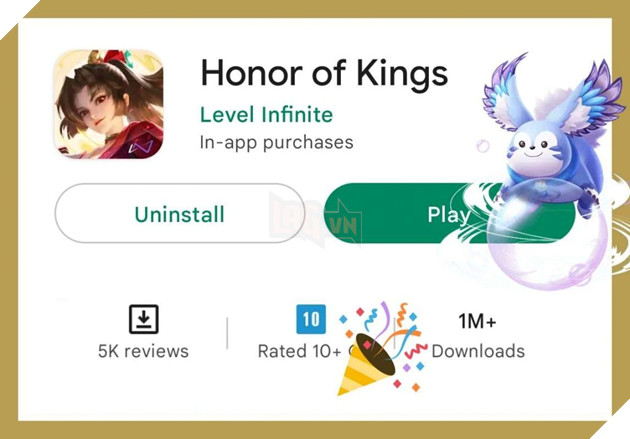Tap the green Play button
The width and height of the screenshot is (630, 439).
(x=449, y=213)
